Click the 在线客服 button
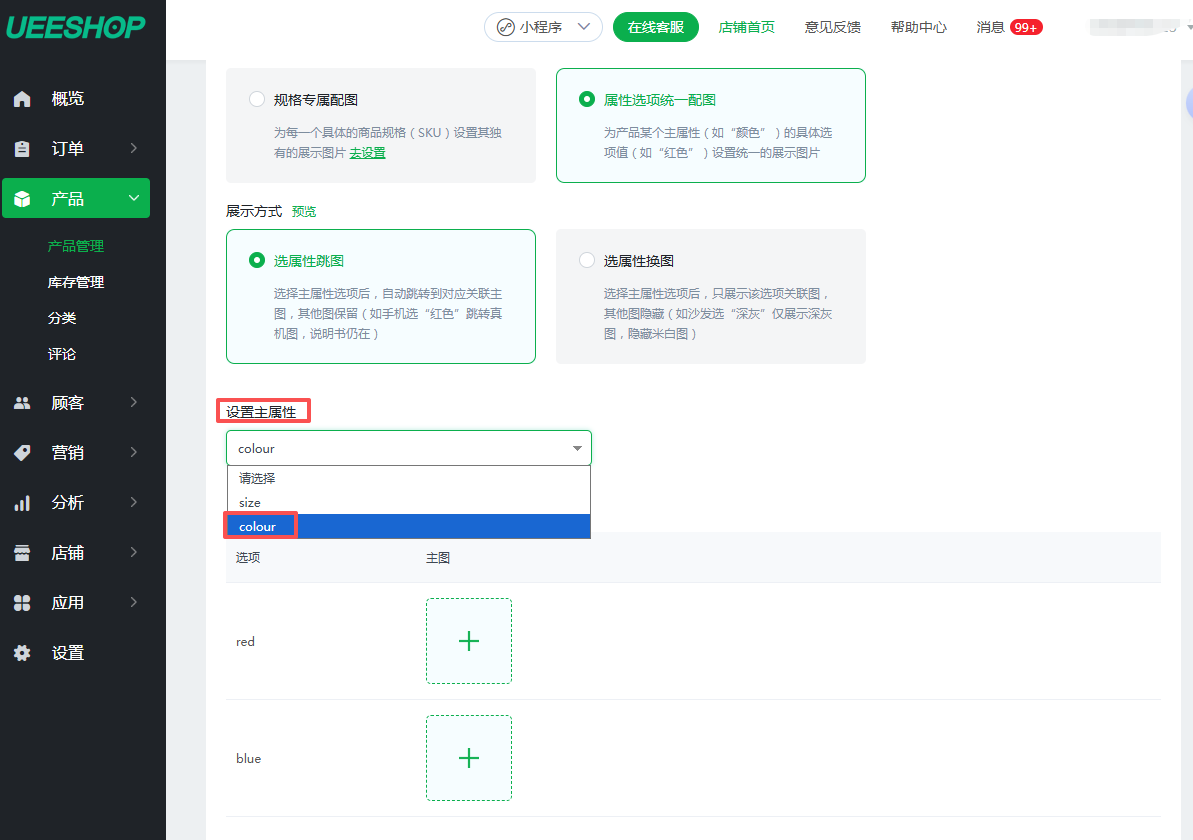 pos(656,27)
